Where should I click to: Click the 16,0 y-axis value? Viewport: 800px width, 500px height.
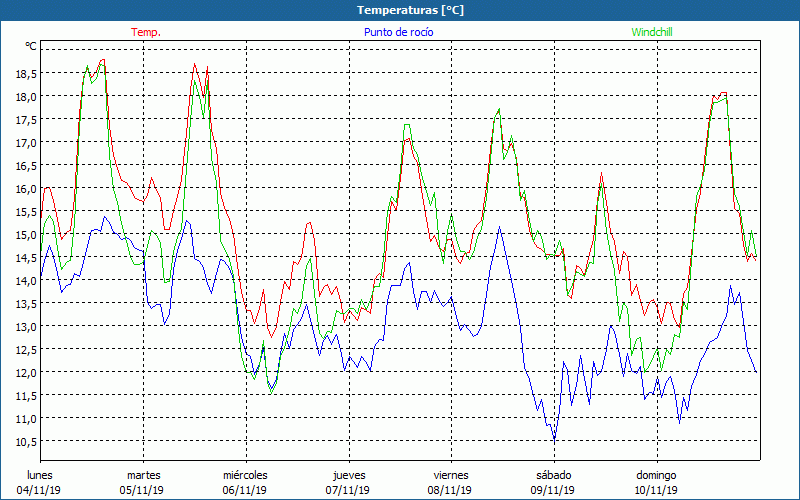pyautogui.click(x=26, y=189)
